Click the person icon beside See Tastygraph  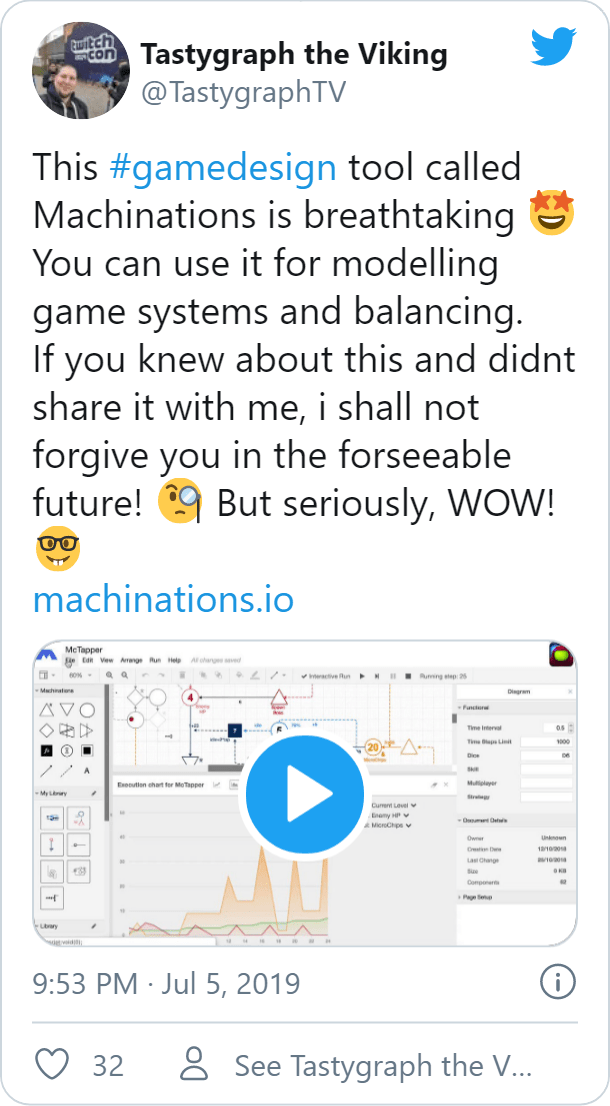pyautogui.click(x=194, y=1065)
